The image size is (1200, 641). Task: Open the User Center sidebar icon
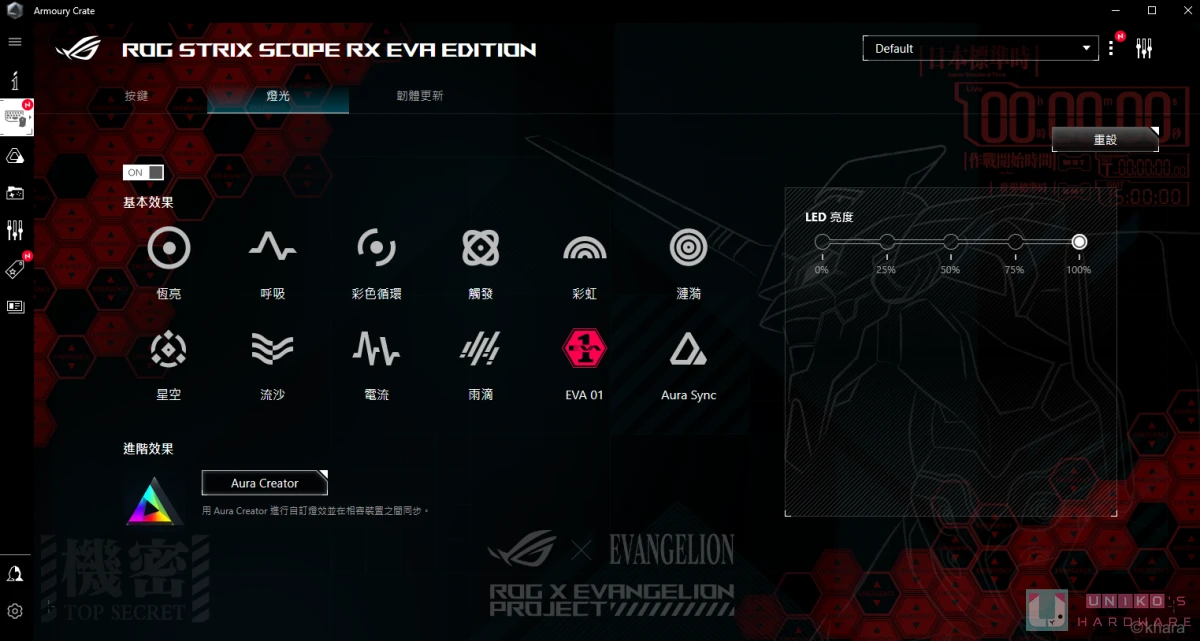coord(15,573)
